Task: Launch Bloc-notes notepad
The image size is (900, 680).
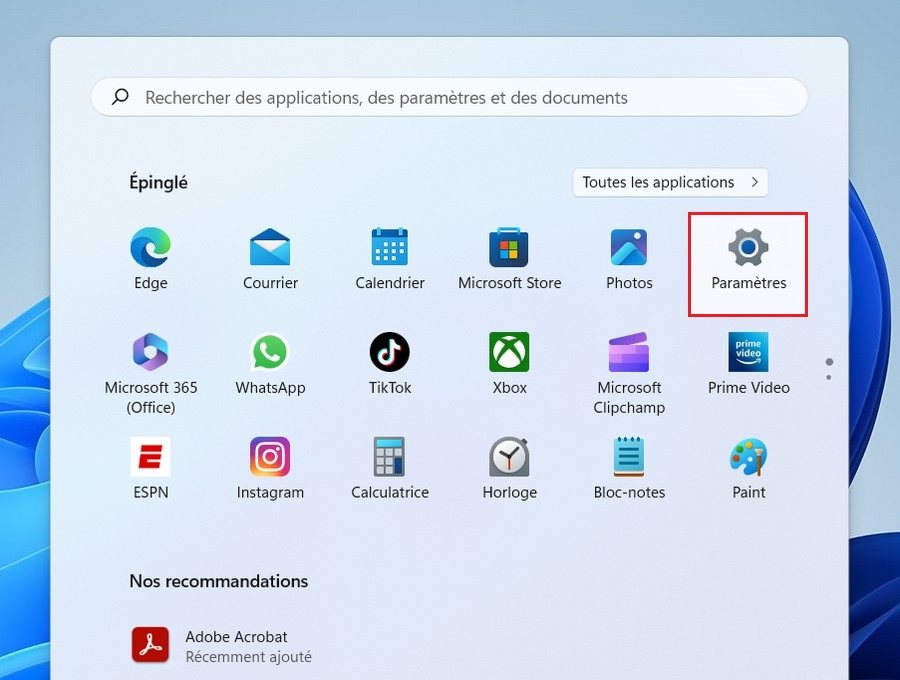Action: [x=629, y=468]
